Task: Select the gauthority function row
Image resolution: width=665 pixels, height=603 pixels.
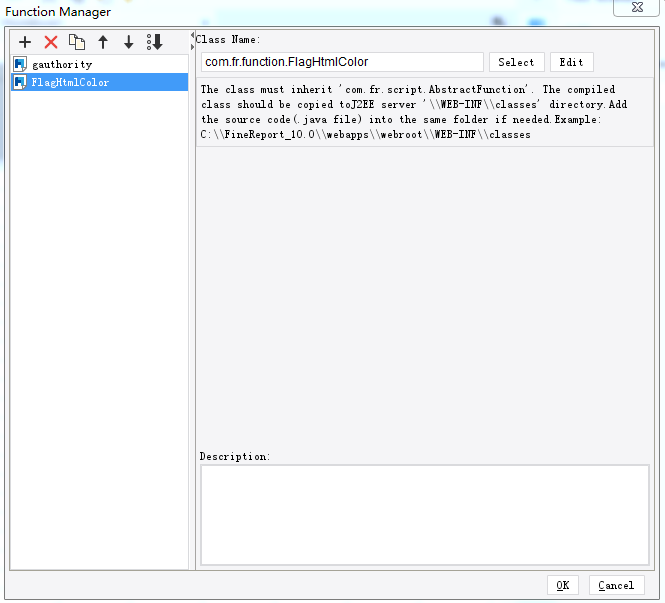Action: 99,64
